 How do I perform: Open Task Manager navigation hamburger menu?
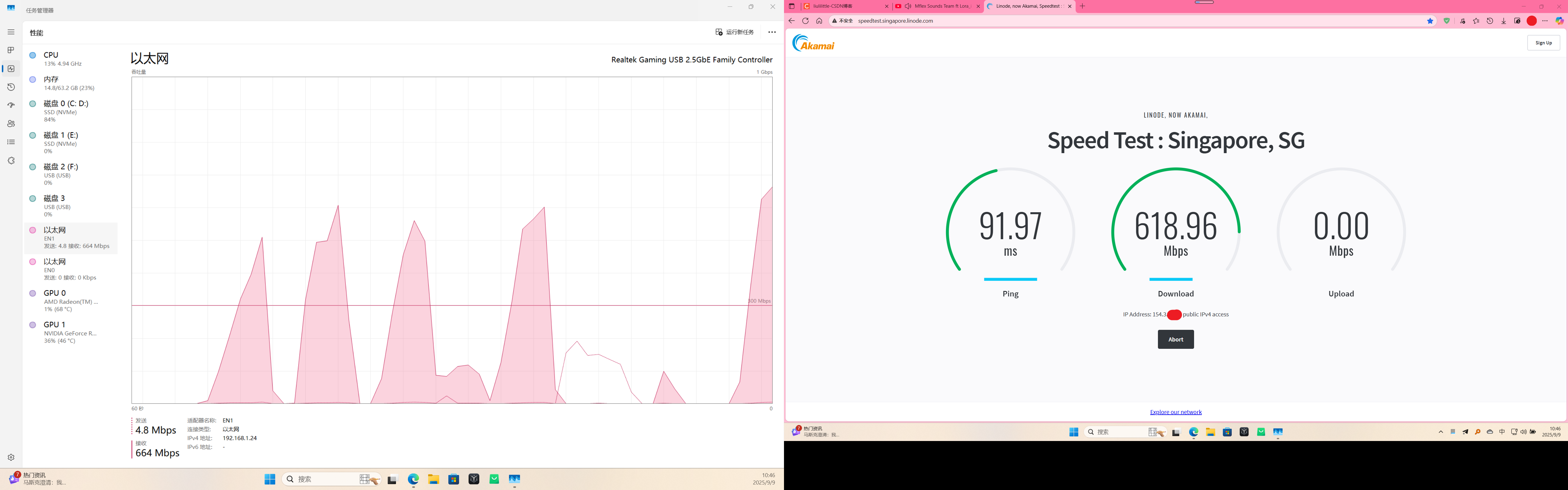[x=11, y=32]
